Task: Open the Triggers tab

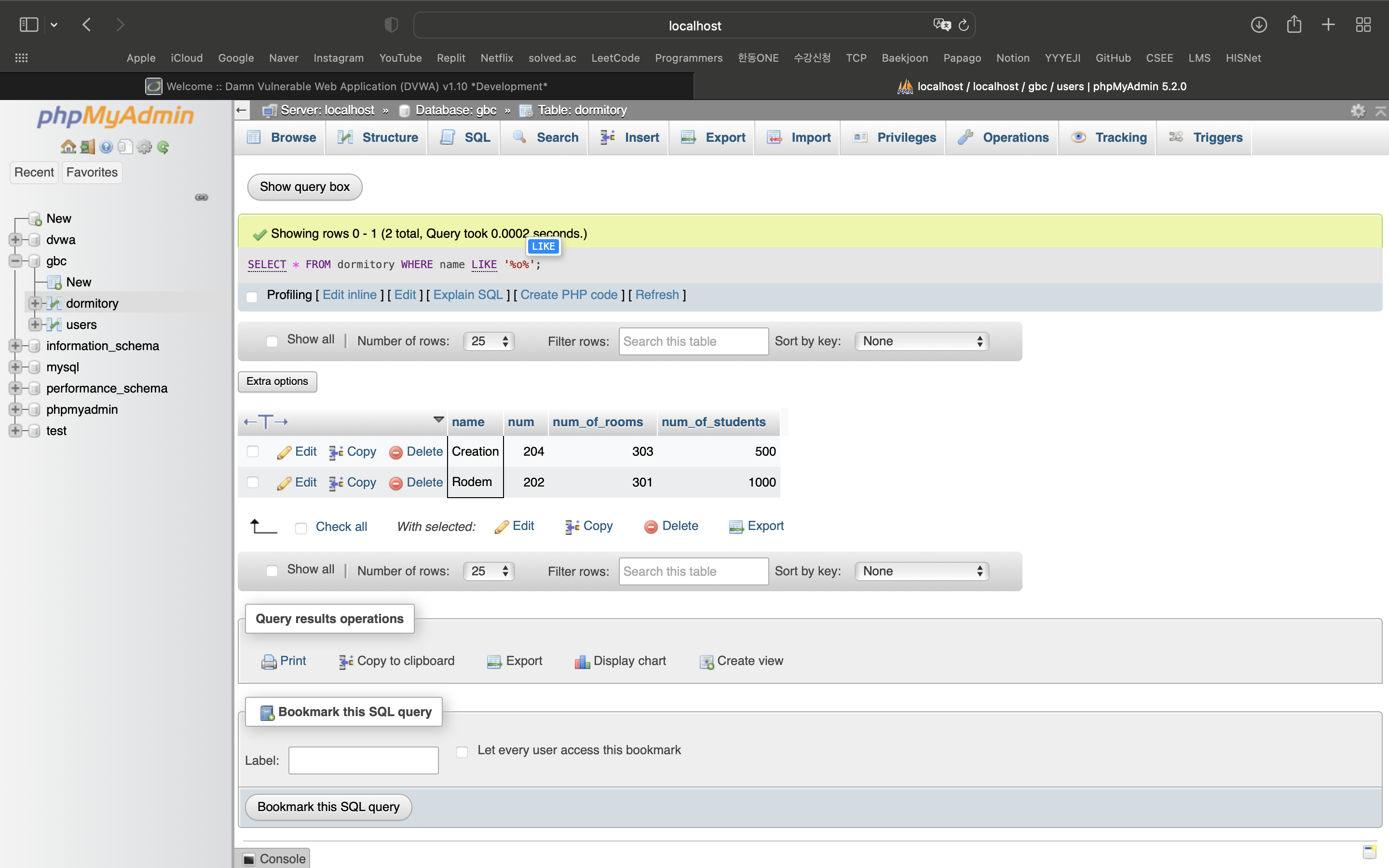Action: (x=1205, y=138)
